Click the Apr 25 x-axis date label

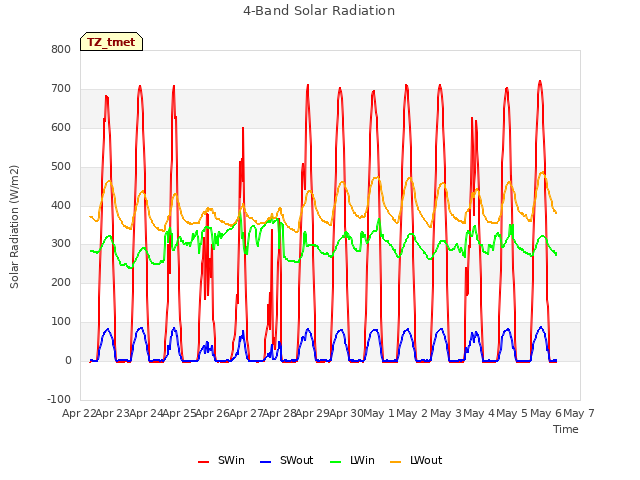[180, 413]
